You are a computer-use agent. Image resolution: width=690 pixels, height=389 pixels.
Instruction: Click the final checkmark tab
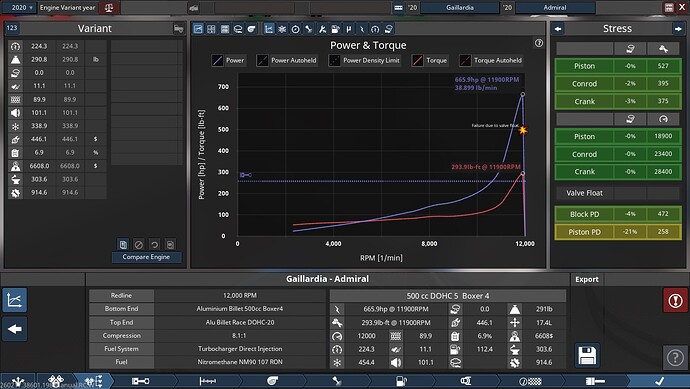pos(659,381)
